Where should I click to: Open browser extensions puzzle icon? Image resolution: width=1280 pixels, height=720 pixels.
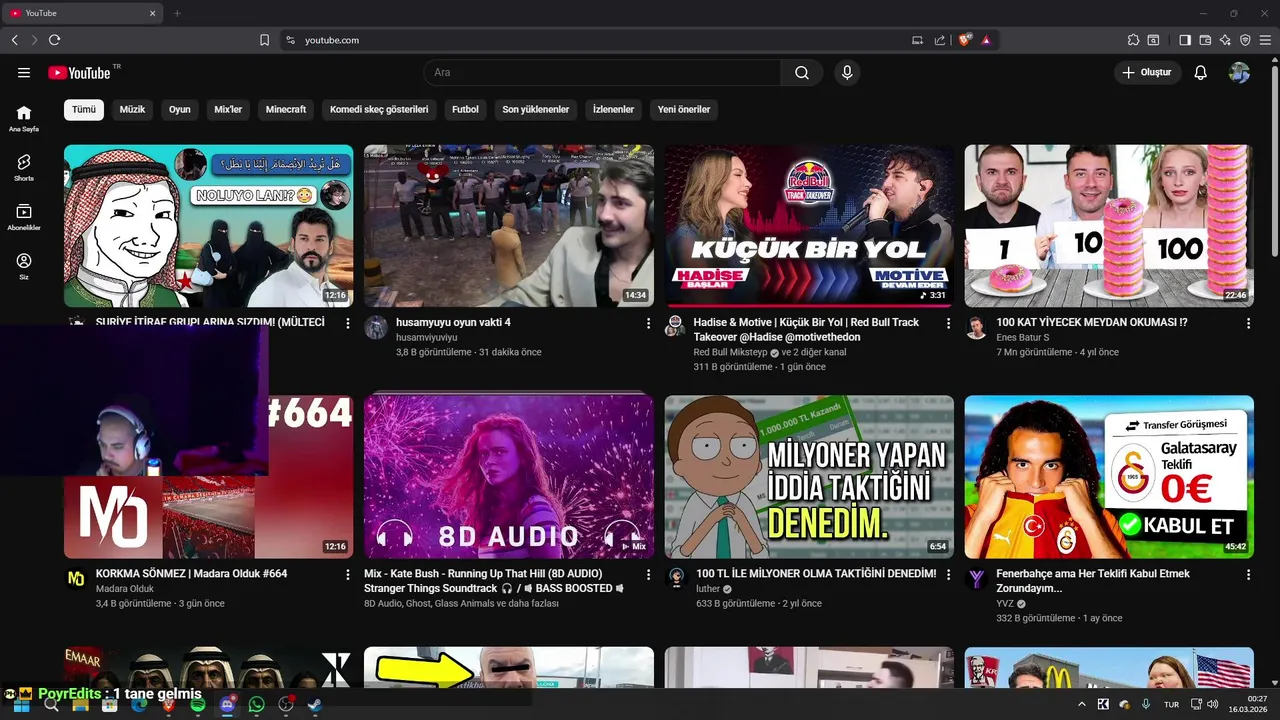tap(1133, 40)
